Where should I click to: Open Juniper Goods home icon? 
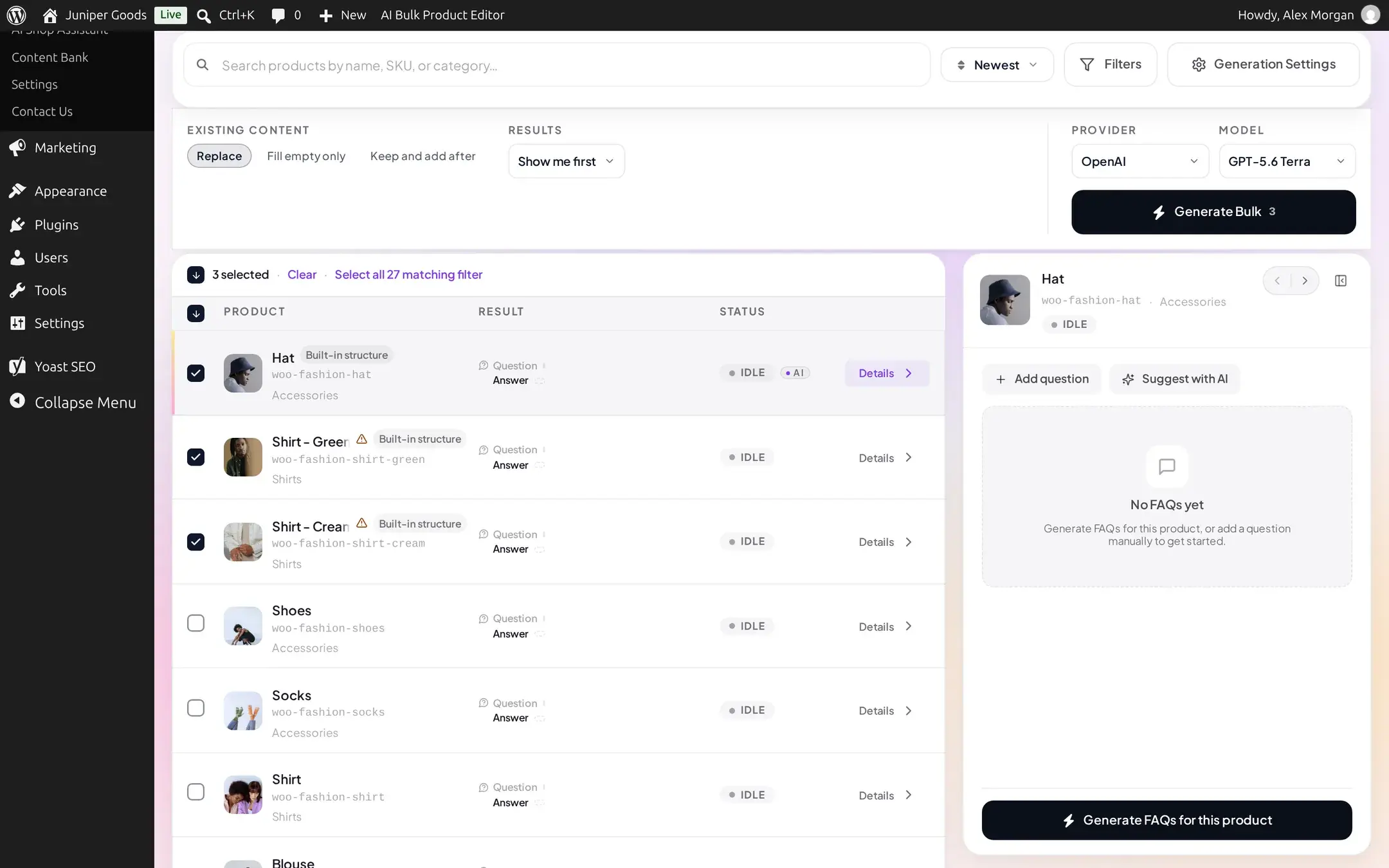[50, 15]
